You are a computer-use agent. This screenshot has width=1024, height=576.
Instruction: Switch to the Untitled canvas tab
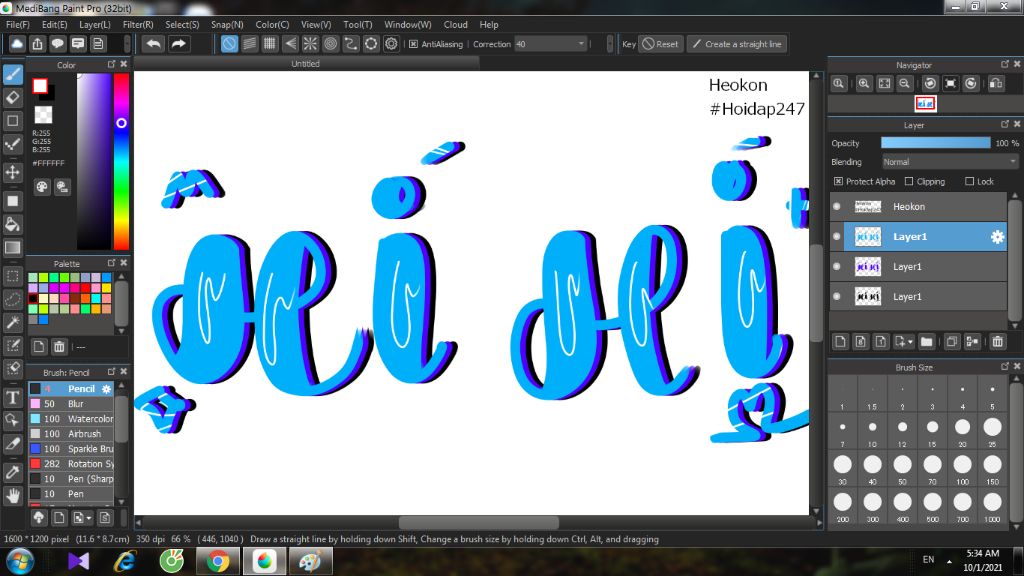[x=304, y=62]
